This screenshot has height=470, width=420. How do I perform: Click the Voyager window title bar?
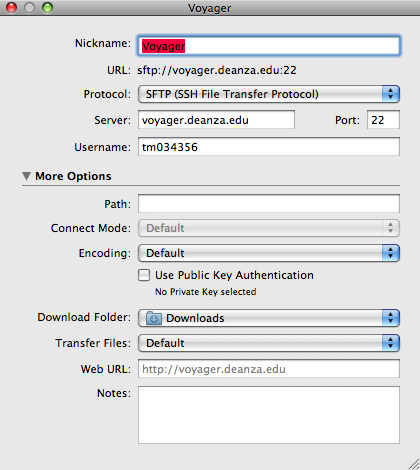210,8
